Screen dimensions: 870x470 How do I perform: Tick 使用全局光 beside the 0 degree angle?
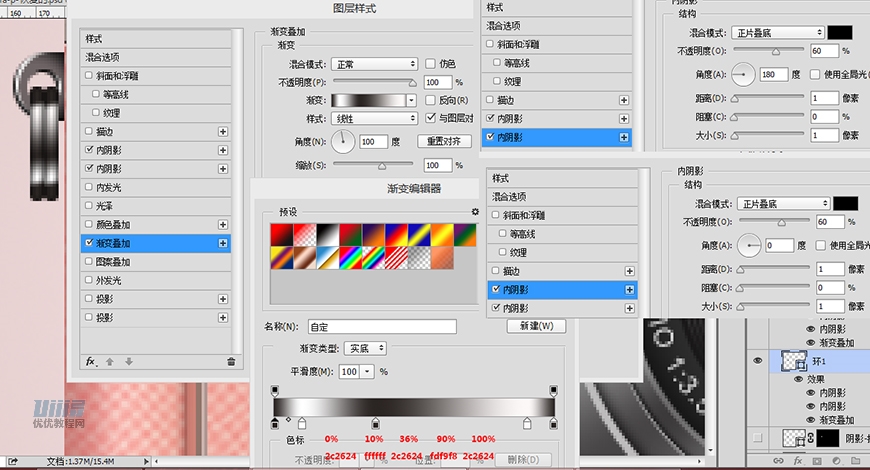820,245
